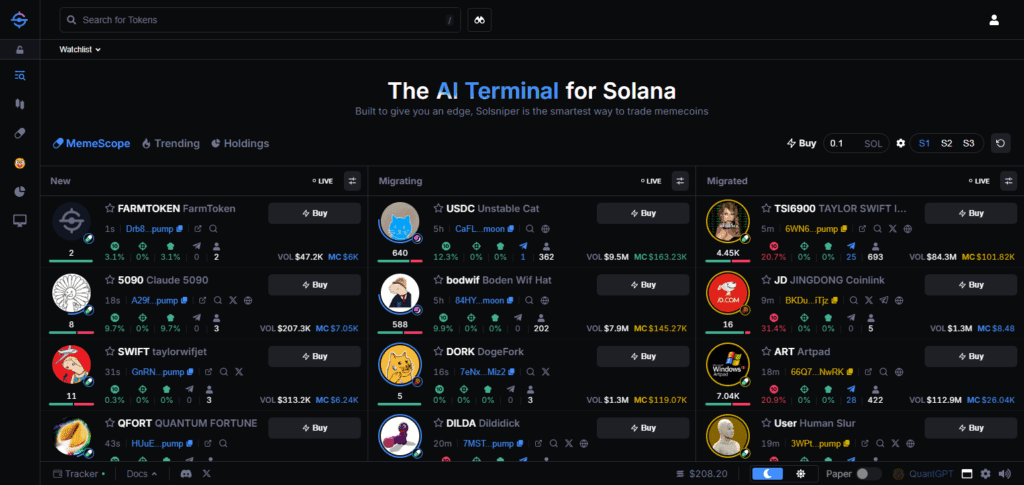The width and height of the screenshot is (1024, 485).
Task: Expand the Watchlist dropdown
Action: 80,49
